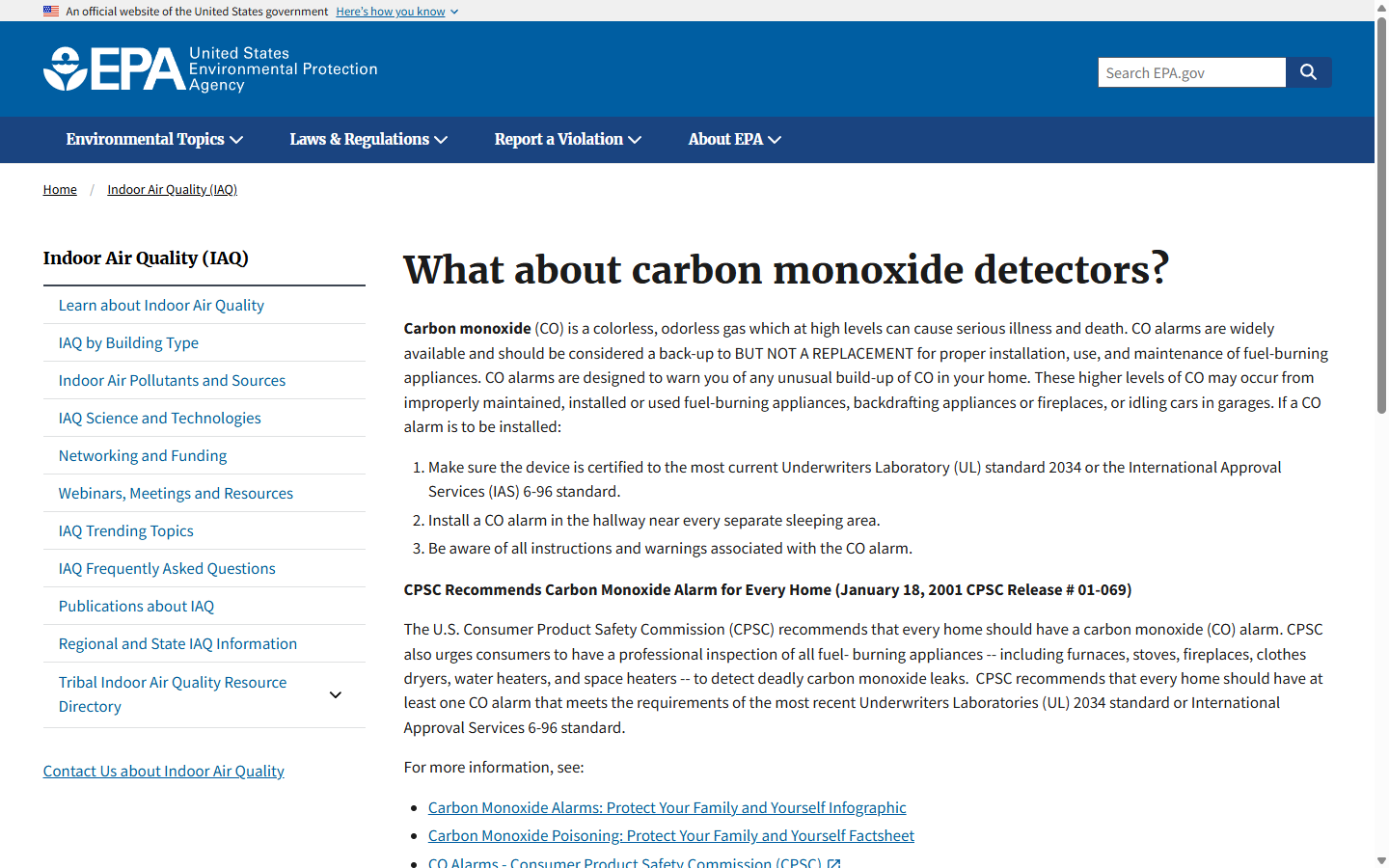Open the About EPA menu
The width and height of the screenshot is (1389, 868).
click(x=735, y=140)
